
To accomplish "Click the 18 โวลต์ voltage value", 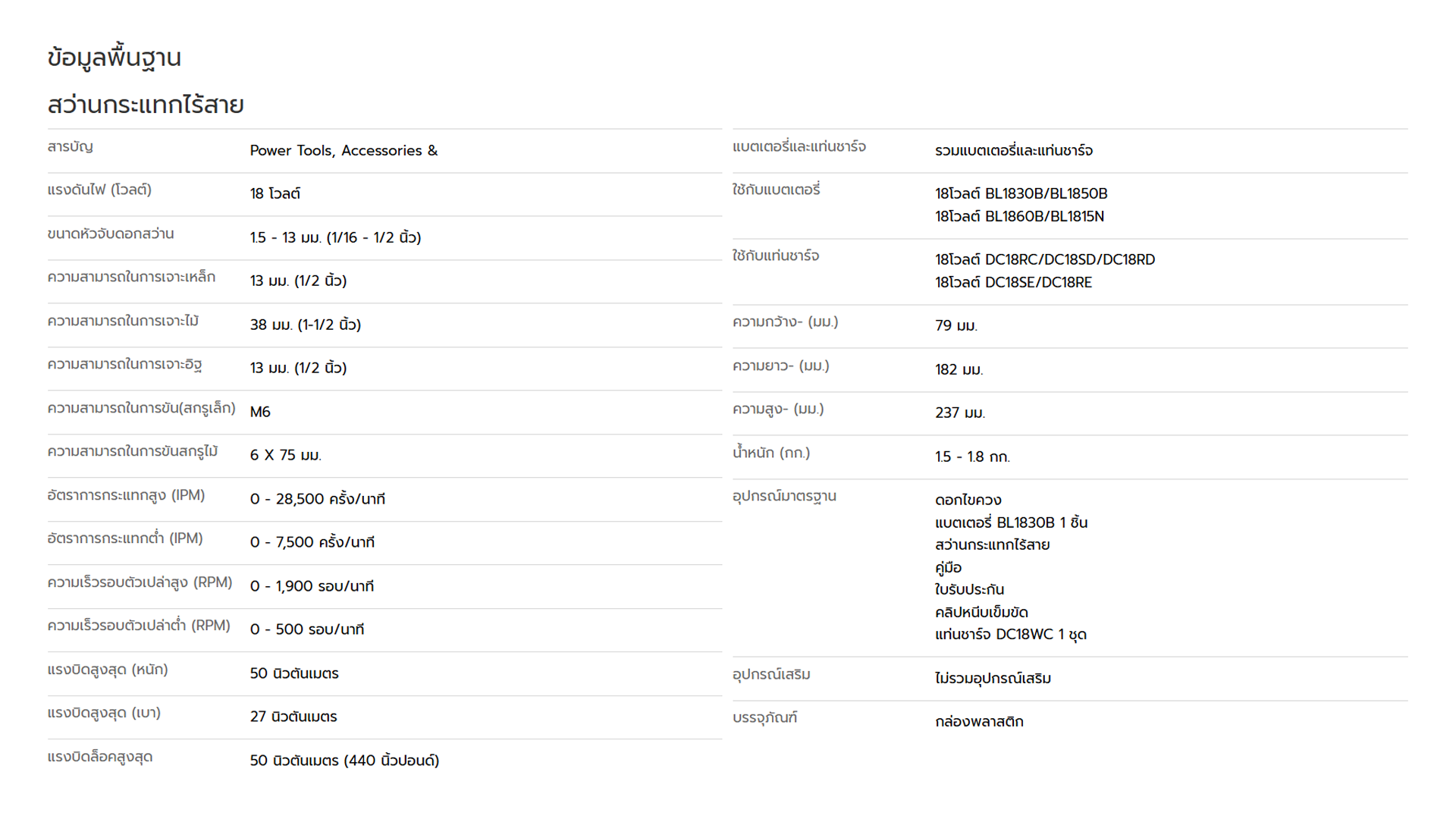I will (x=275, y=193).
